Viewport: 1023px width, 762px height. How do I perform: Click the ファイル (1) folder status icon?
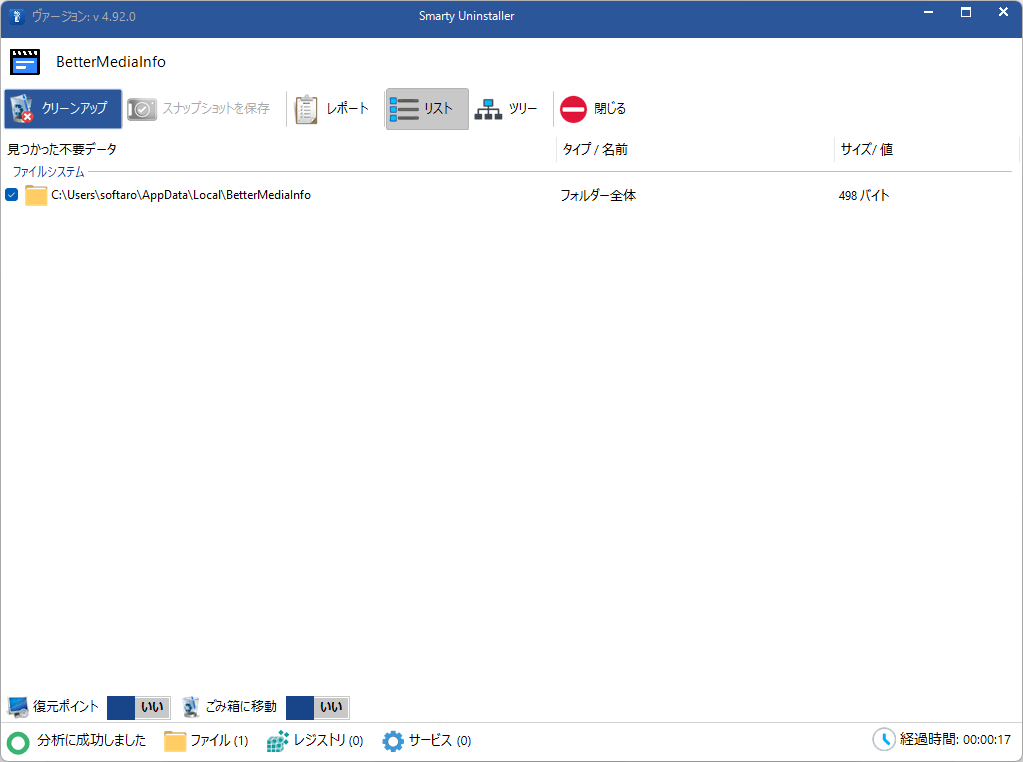175,741
